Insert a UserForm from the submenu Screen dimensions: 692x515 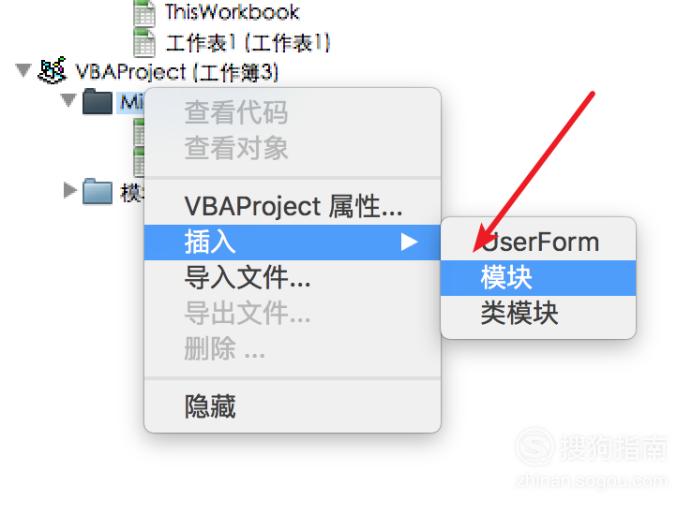click(538, 242)
